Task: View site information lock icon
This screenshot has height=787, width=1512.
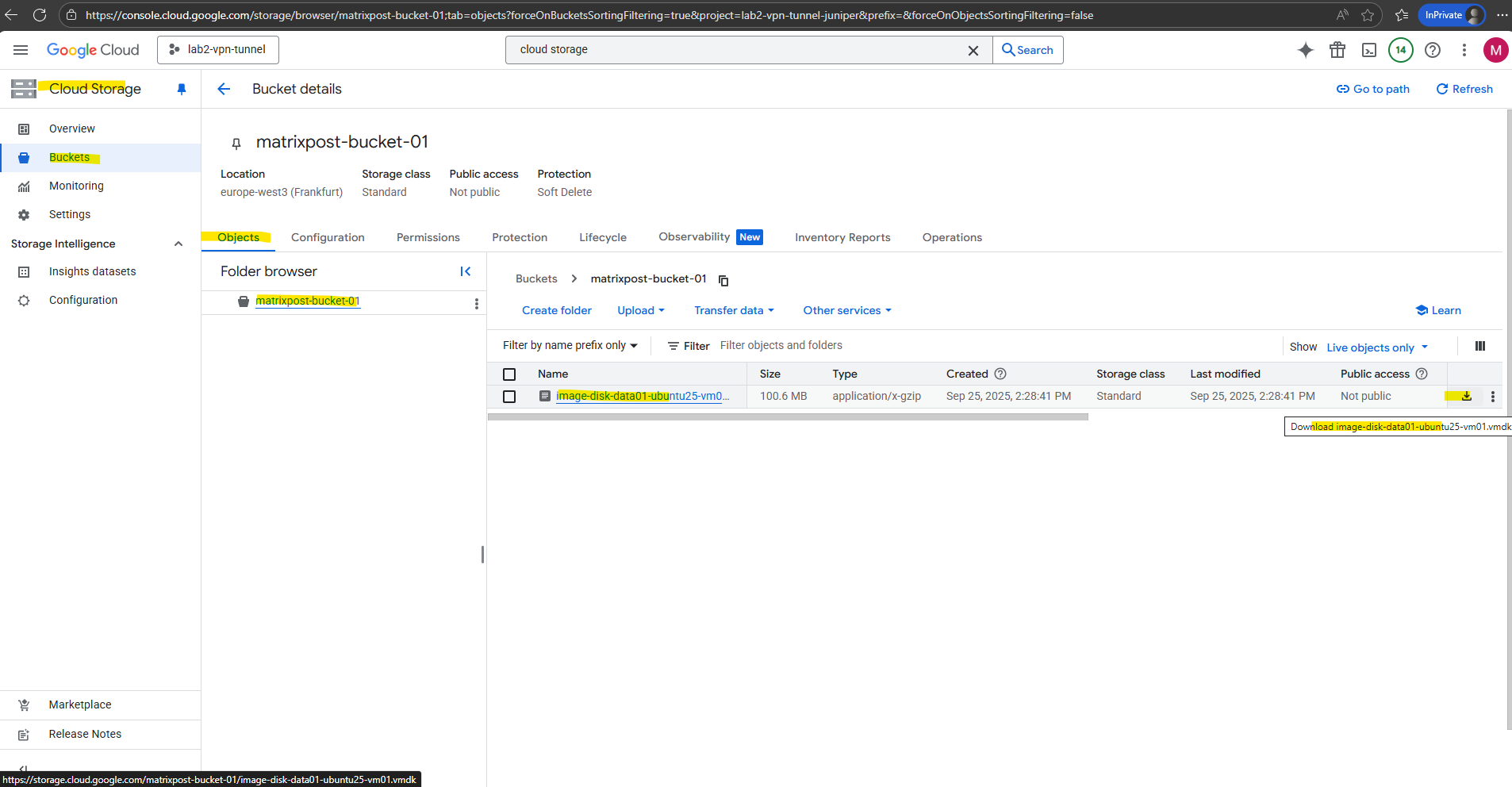Action: [x=71, y=15]
